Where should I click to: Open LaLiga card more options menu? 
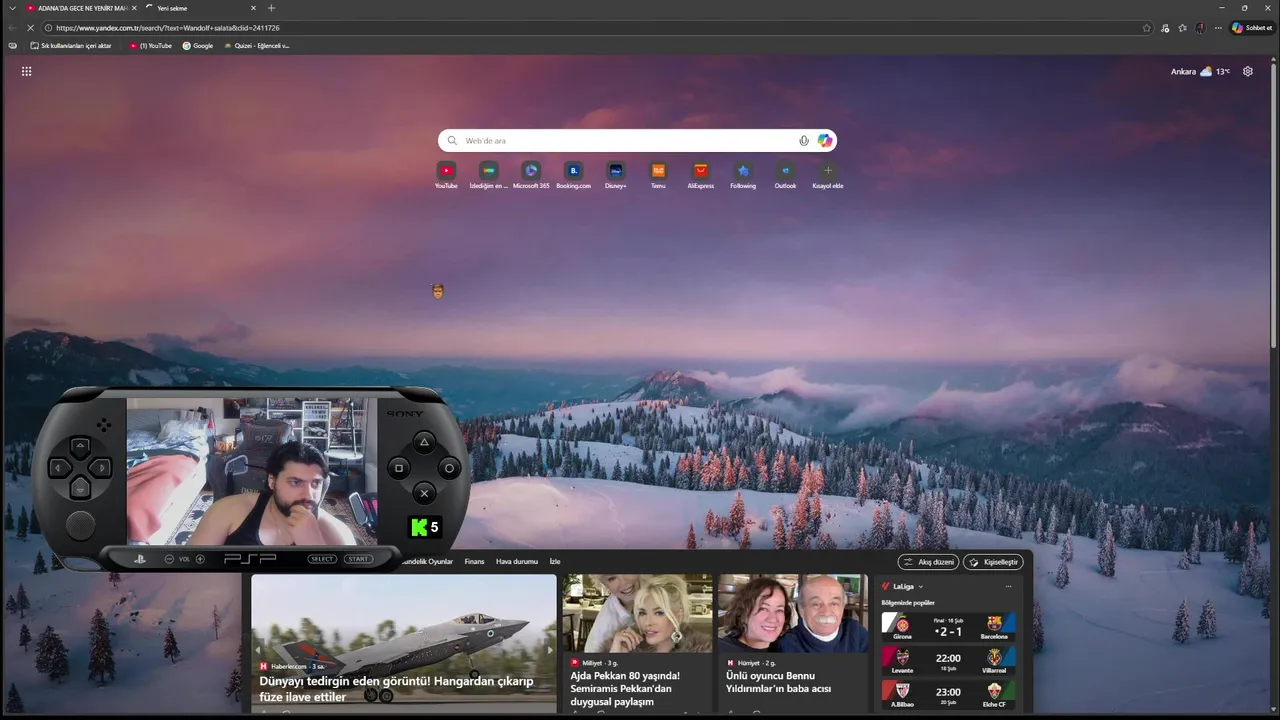(x=1008, y=587)
